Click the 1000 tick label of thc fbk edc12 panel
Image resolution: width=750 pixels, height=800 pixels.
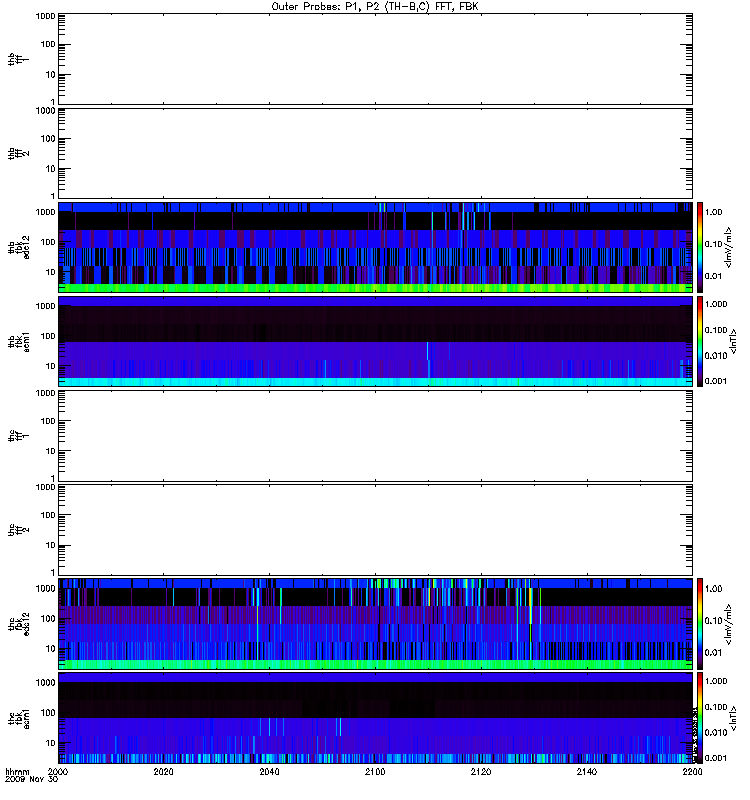[x=45, y=589]
